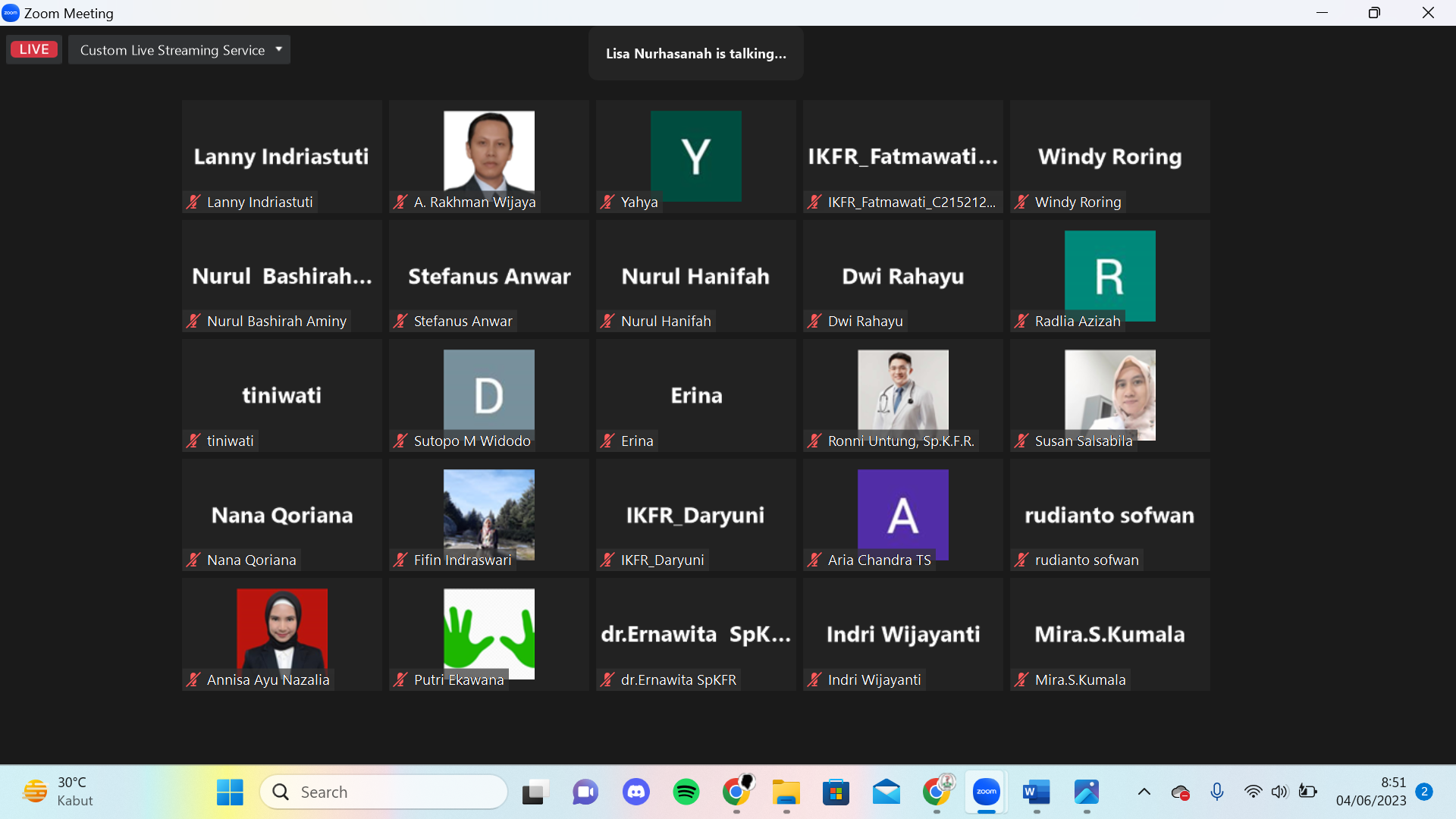Image resolution: width=1456 pixels, height=819 pixels.
Task: Open the clock and date panel
Action: point(1370,792)
